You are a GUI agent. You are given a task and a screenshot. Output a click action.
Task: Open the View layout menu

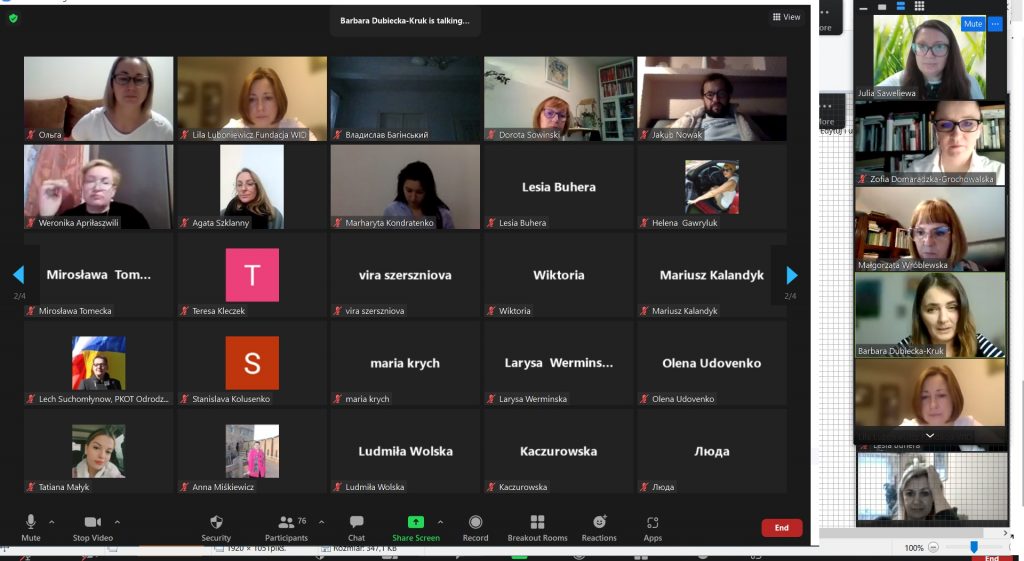pyautogui.click(x=786, y=17)
